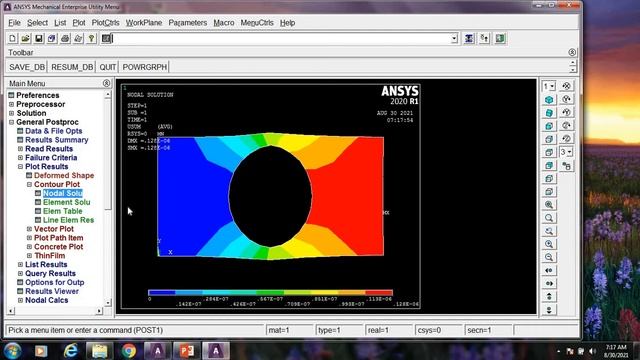This screenshot has width=640, height=360.
Task: Collapse the General Postproc tree node
Action: pyautogui.click(x=11, y=122)
